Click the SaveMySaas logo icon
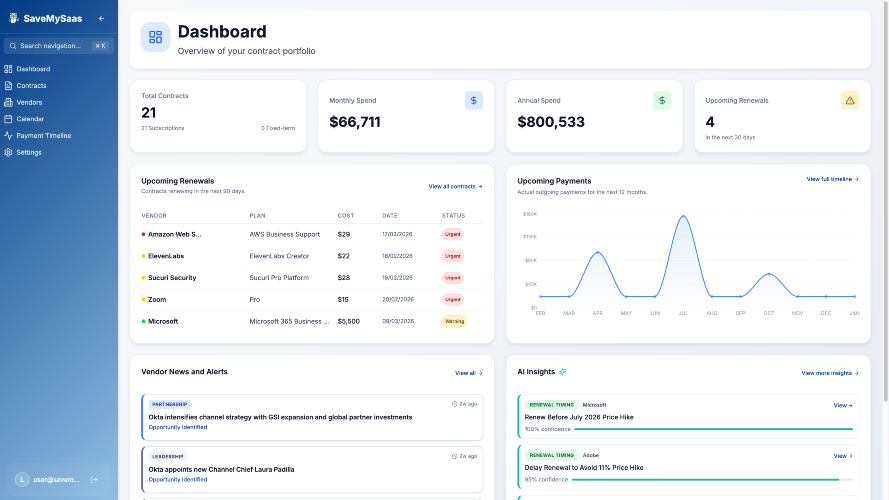This screenshot has width=889, height=500. point(13,18)
